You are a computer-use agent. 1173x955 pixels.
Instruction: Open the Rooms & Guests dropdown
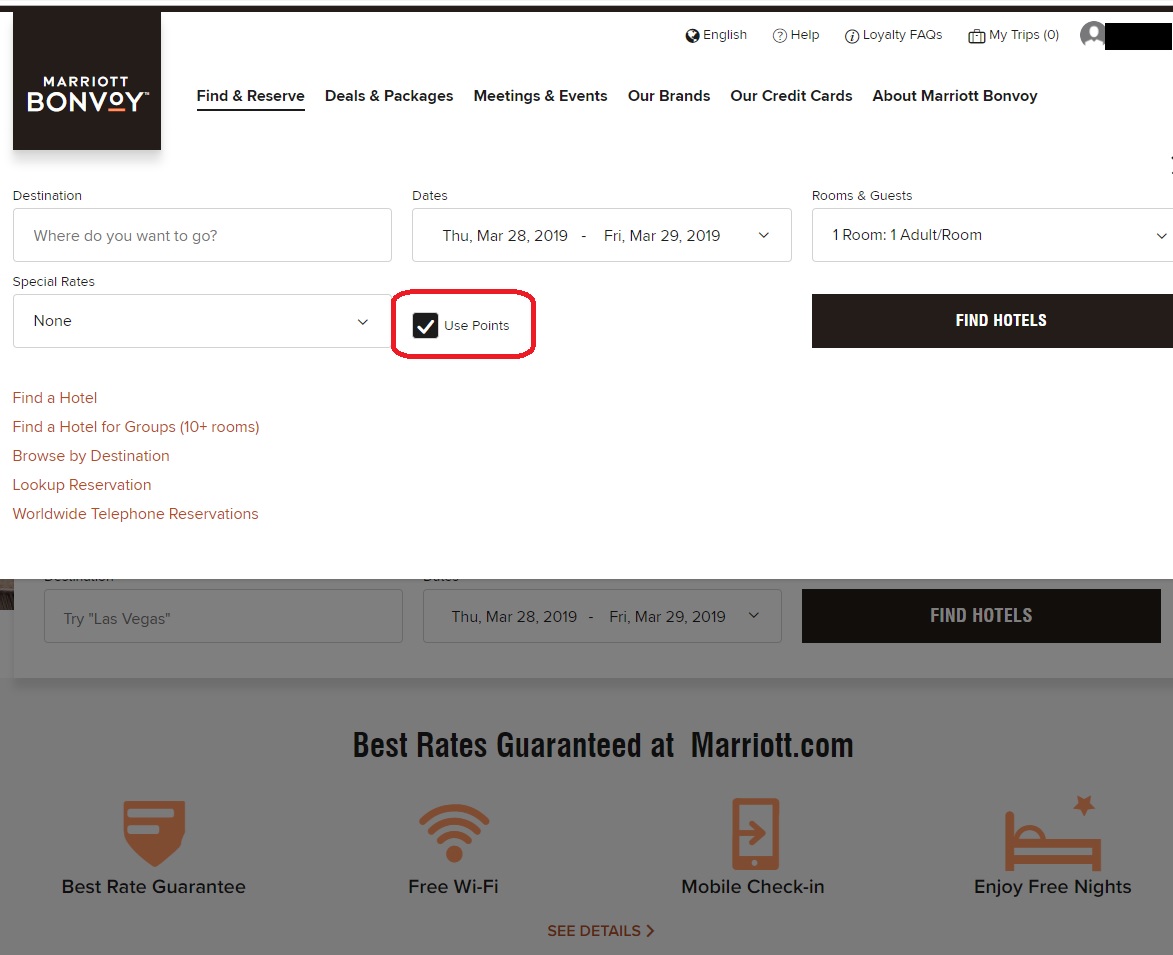[993, 235]
